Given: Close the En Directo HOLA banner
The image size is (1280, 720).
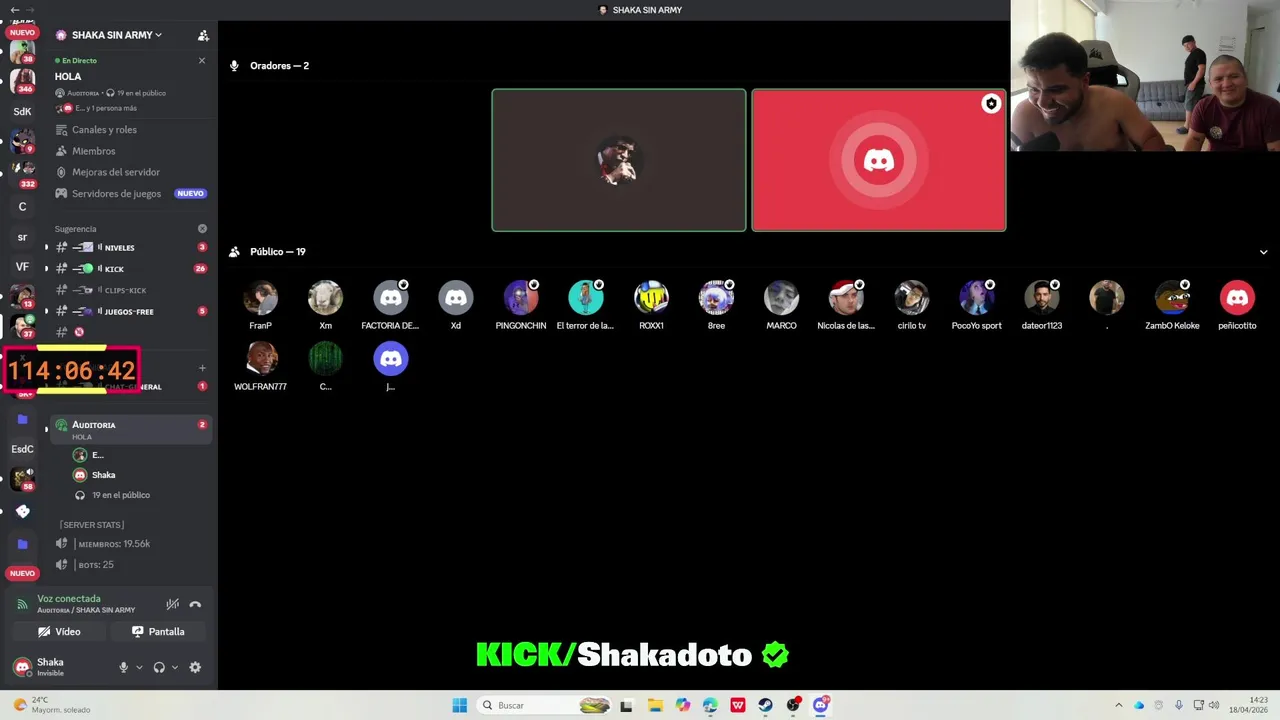Looking at the screenshot, I should point(201,61).
